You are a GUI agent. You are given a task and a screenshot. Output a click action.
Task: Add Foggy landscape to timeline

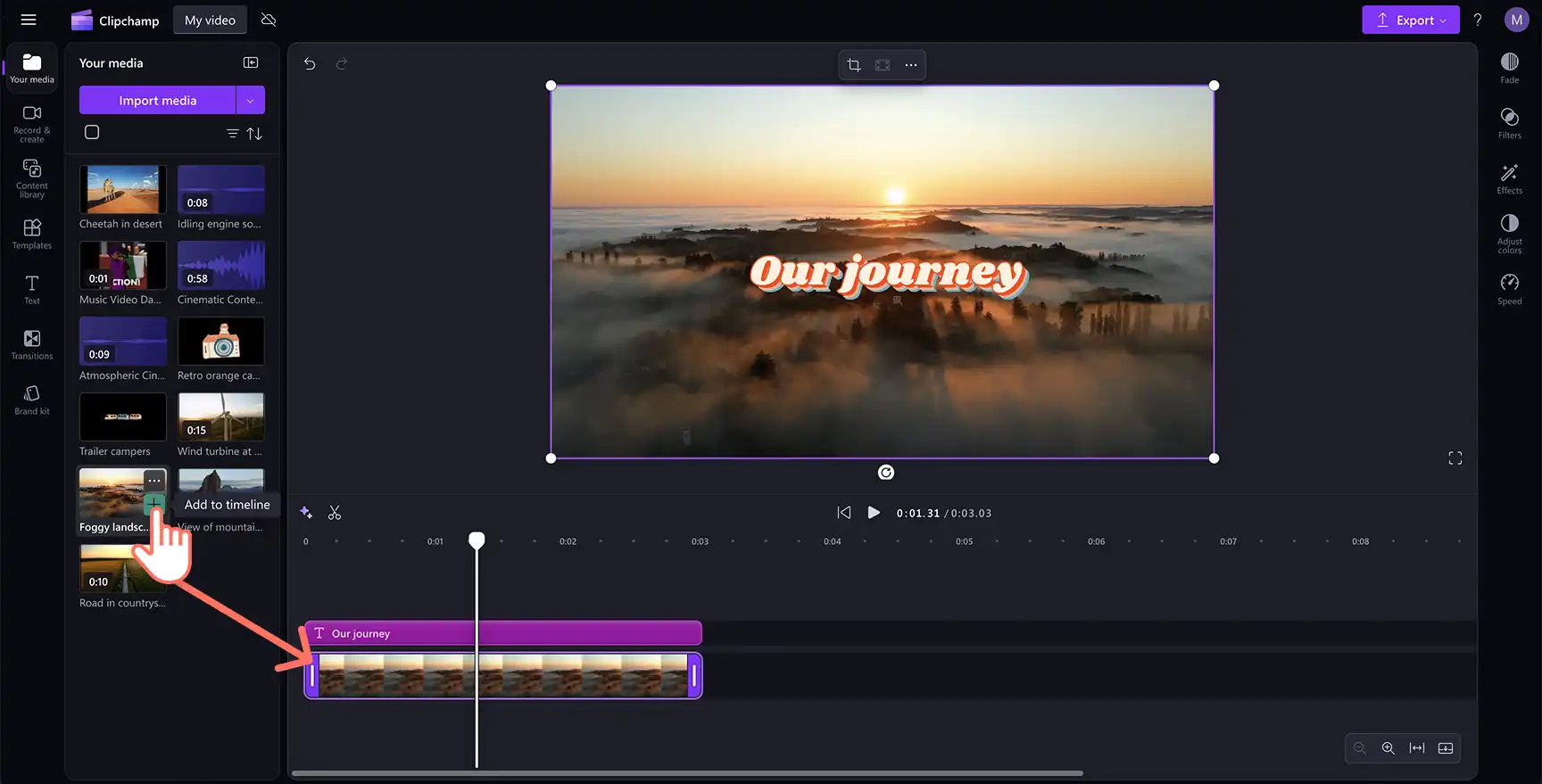pyautogui.click(x=154, y=504)
